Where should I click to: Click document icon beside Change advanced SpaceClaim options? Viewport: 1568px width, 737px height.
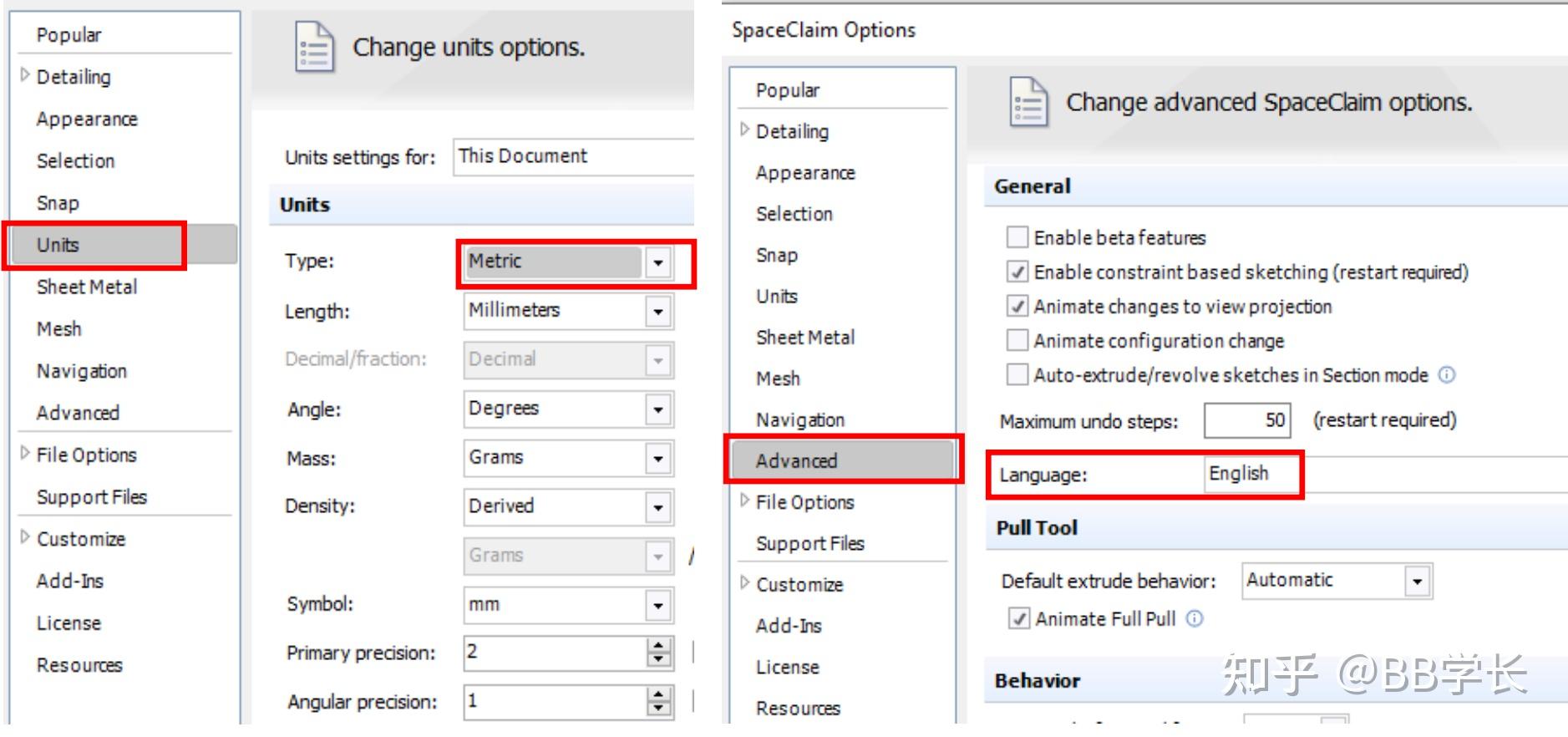[x=1028, y=102]
